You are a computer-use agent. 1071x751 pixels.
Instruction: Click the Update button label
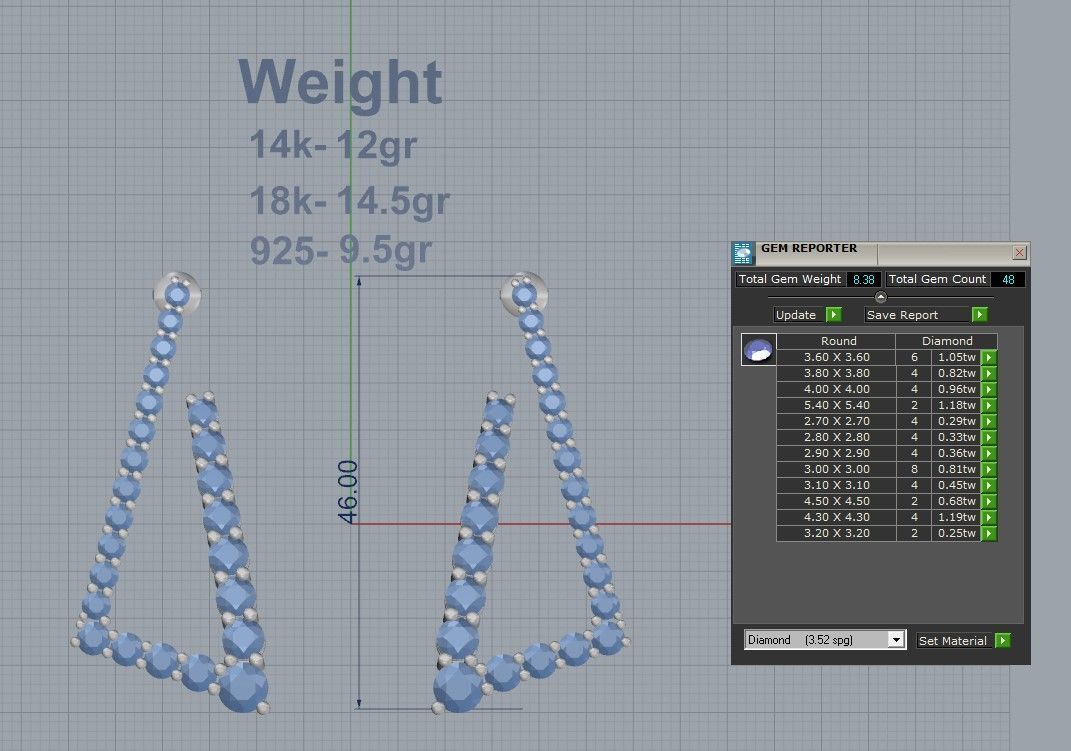tap(796, 315)
